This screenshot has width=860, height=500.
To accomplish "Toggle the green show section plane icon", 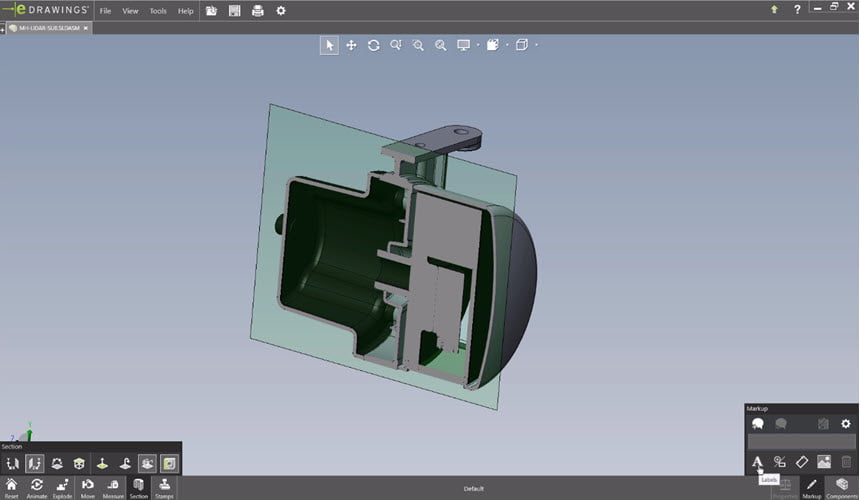I will (x=169, y=464).
